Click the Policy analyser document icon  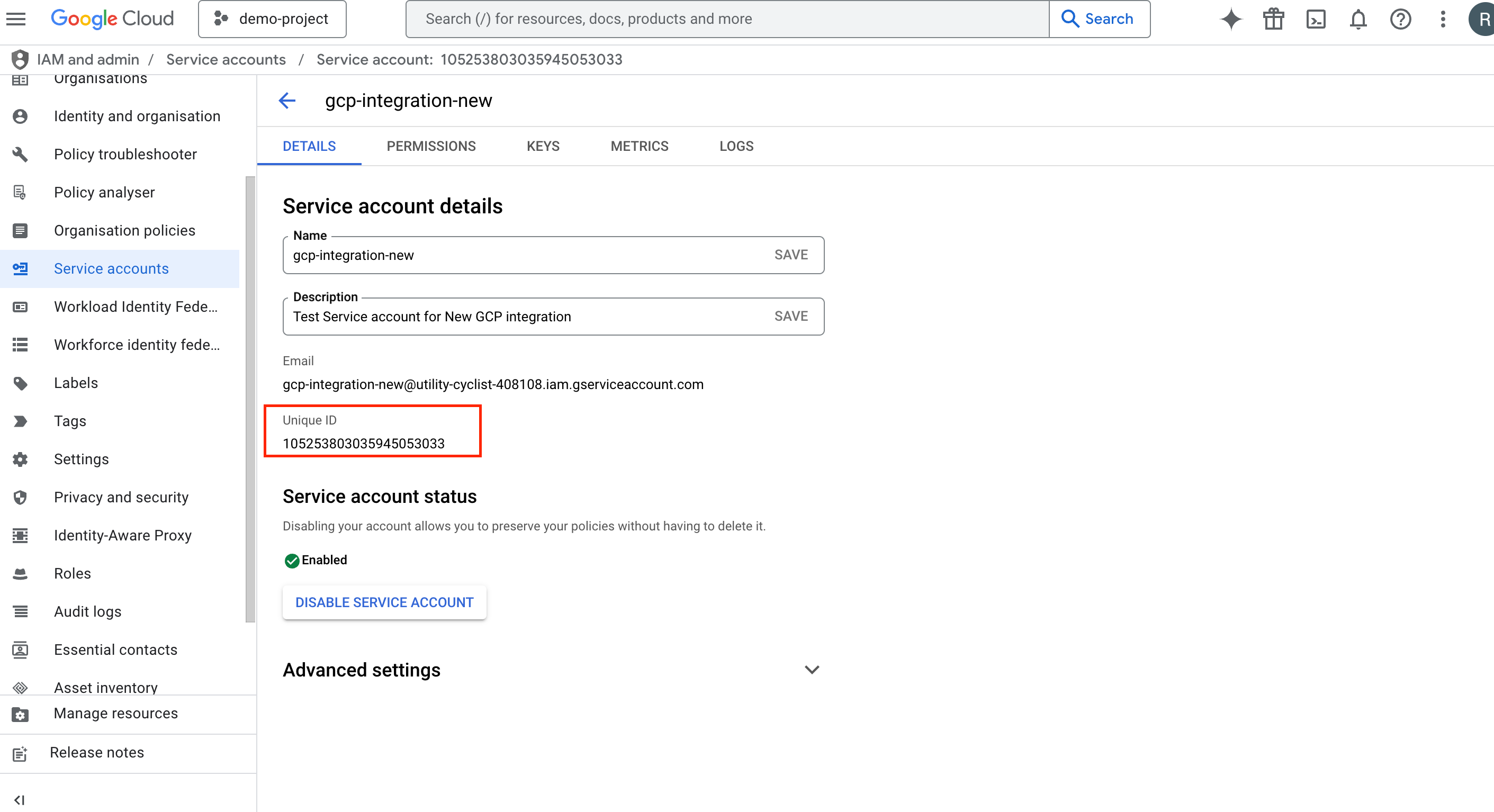(20, 193)
